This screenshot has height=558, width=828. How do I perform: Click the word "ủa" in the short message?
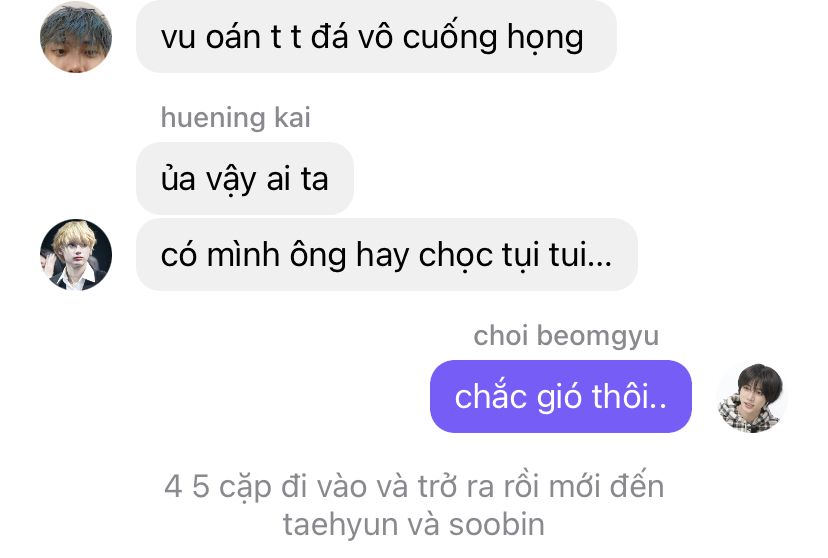click(178, 178)
